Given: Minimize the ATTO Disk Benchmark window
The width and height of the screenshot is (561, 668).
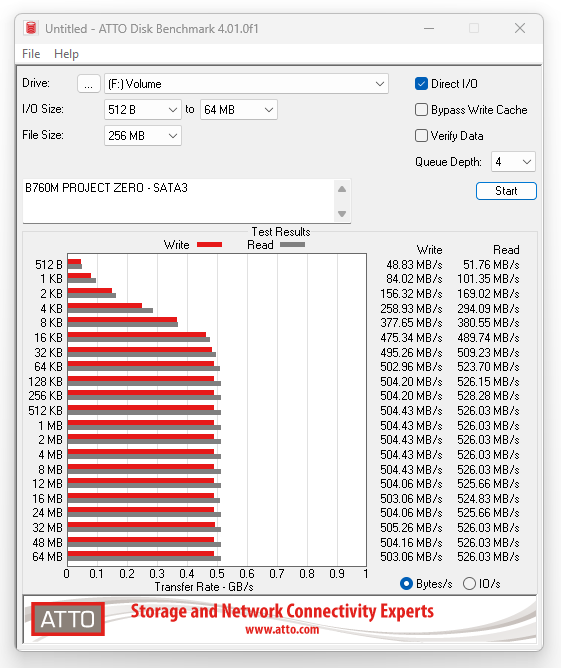Looking at the screenshot, I should click(429, 28).
